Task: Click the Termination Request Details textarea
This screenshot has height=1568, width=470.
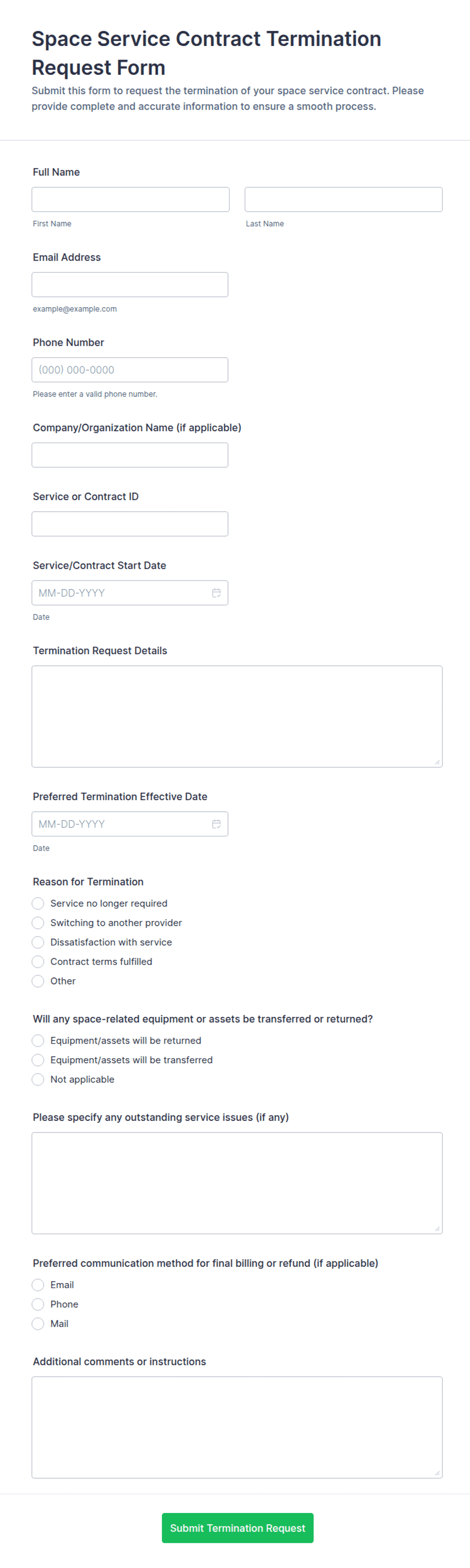Action: point(237,716)
